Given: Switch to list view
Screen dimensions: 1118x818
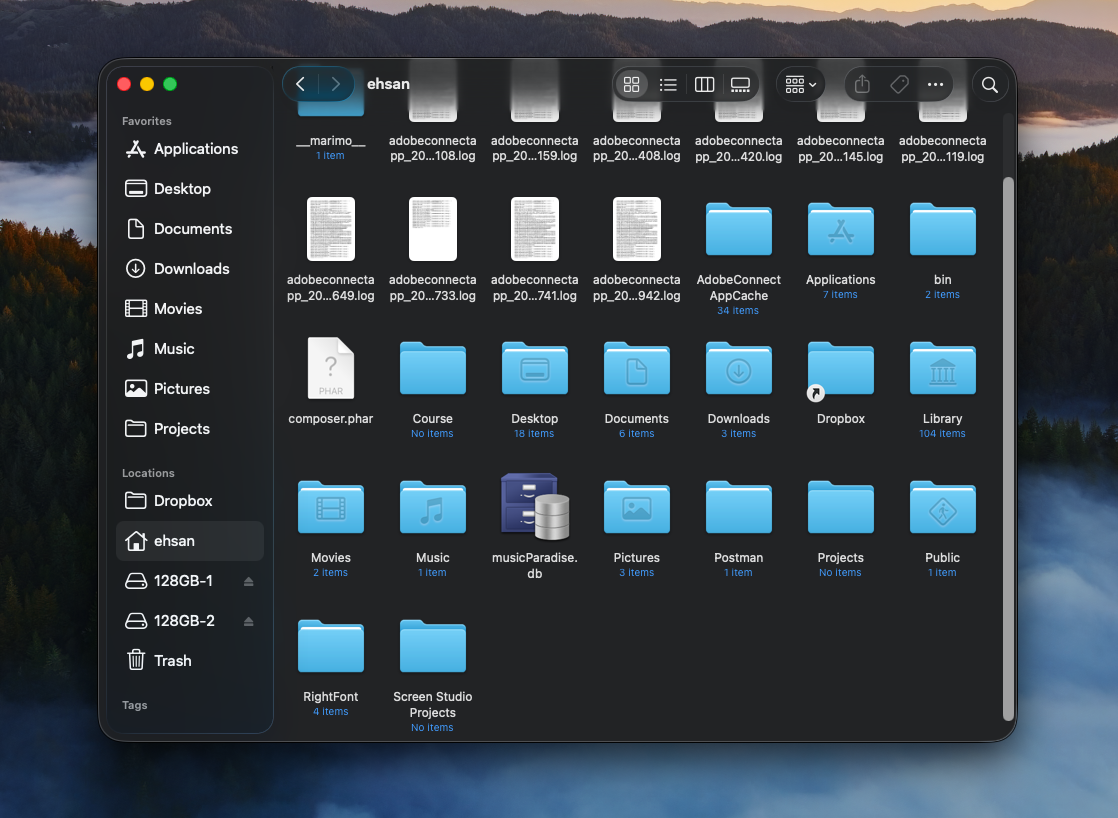Looking at the screenshot, I should tap(668, 85).
